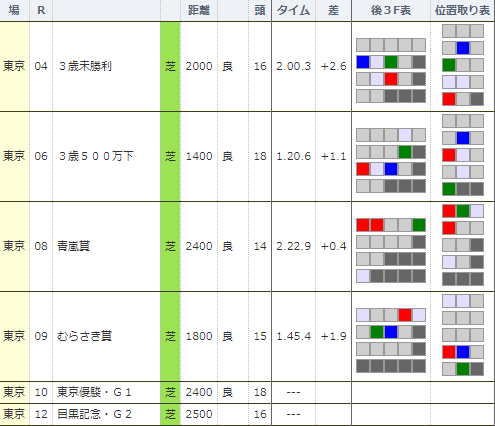Viewport: 495px width, 426px height.
Task: Select race name 3歳未勝利
Action: [85, 66]
